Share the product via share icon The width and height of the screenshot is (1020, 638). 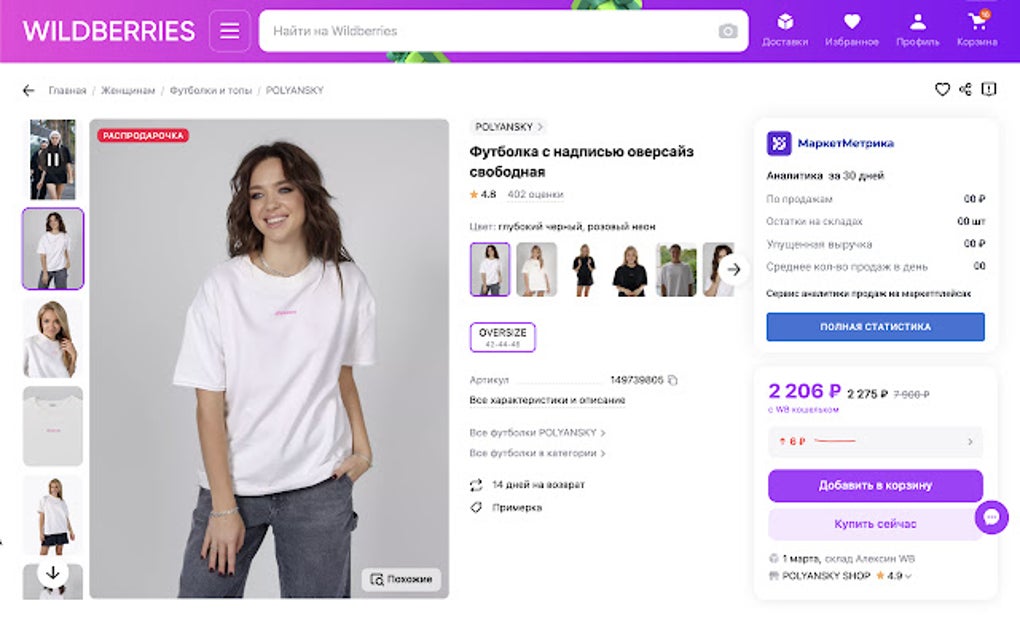[x=965, y=90]
